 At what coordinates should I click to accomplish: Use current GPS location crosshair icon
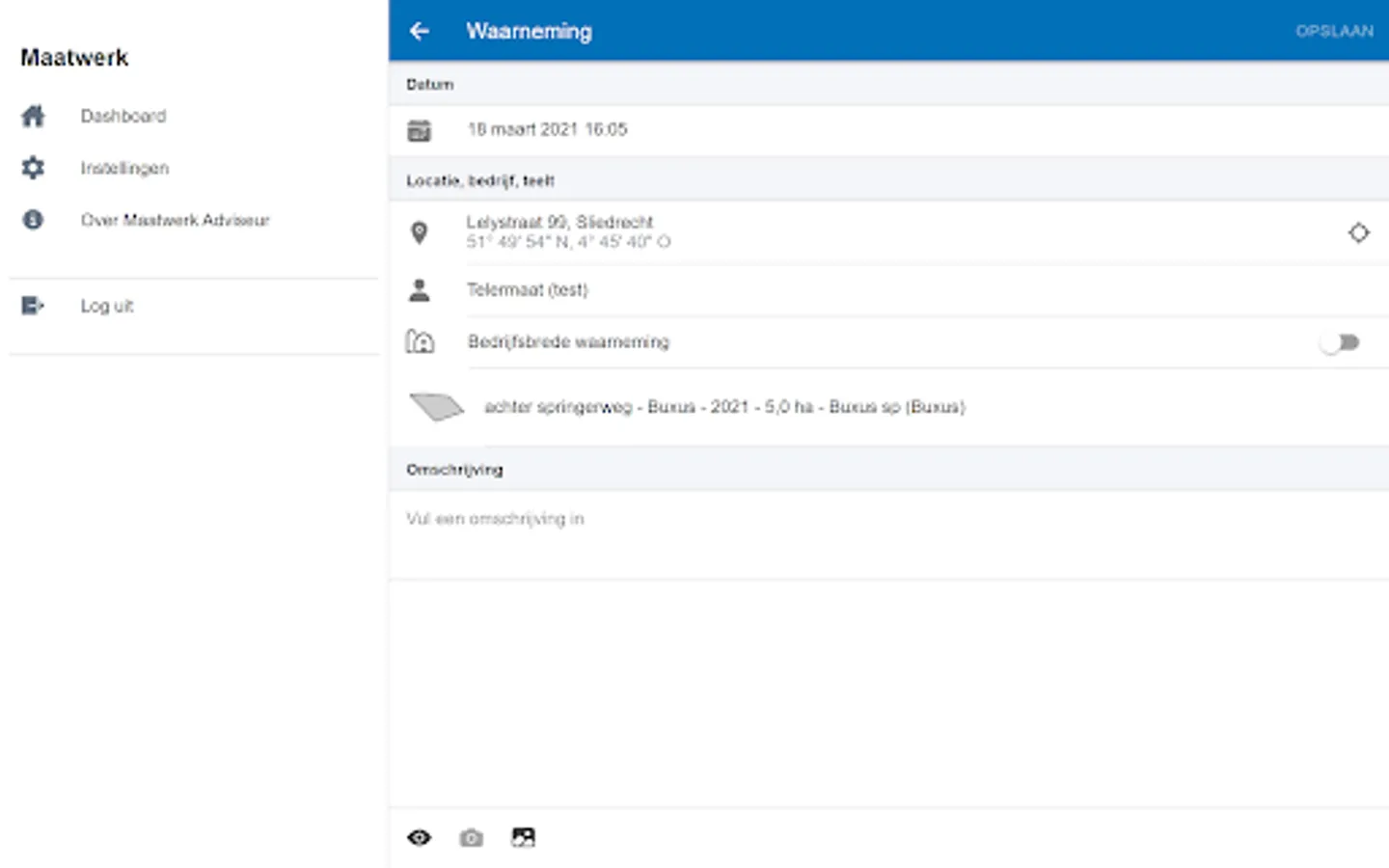pos(1358,232)
